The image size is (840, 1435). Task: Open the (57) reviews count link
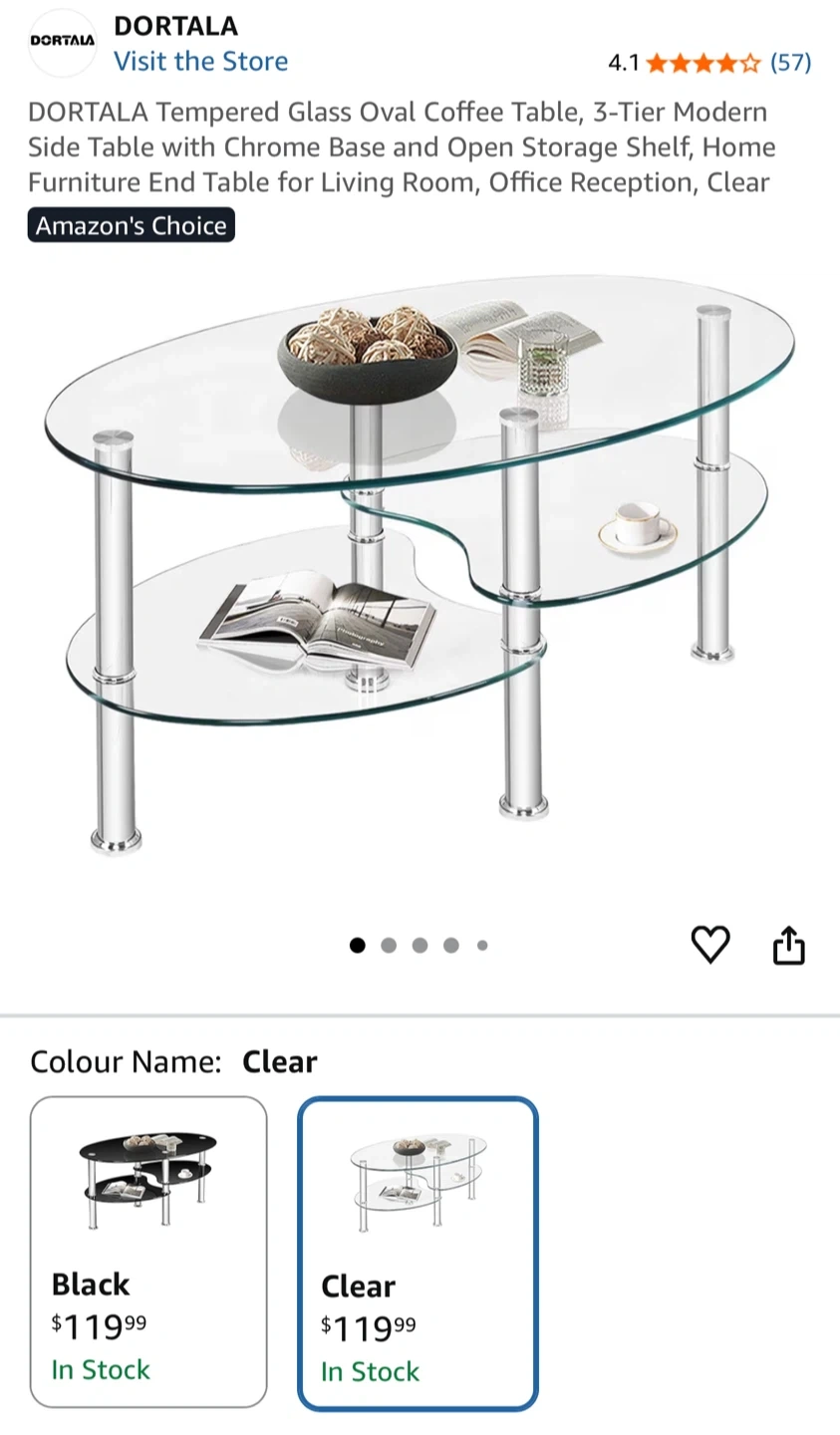pyautogui.click(x=791, y=63)
